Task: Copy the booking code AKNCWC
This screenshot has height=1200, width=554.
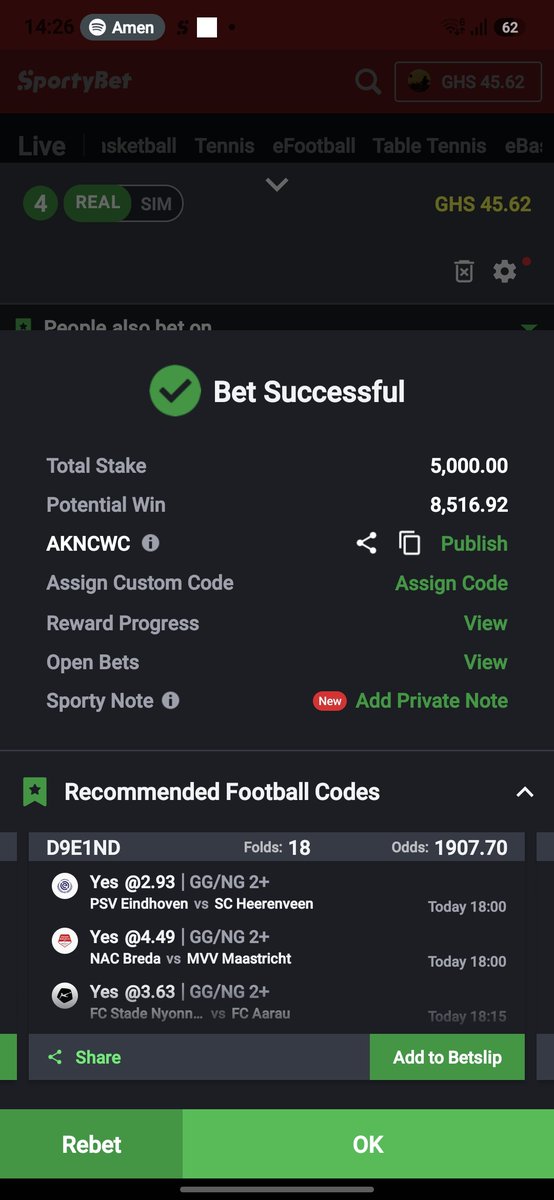Action: point(410,543)
